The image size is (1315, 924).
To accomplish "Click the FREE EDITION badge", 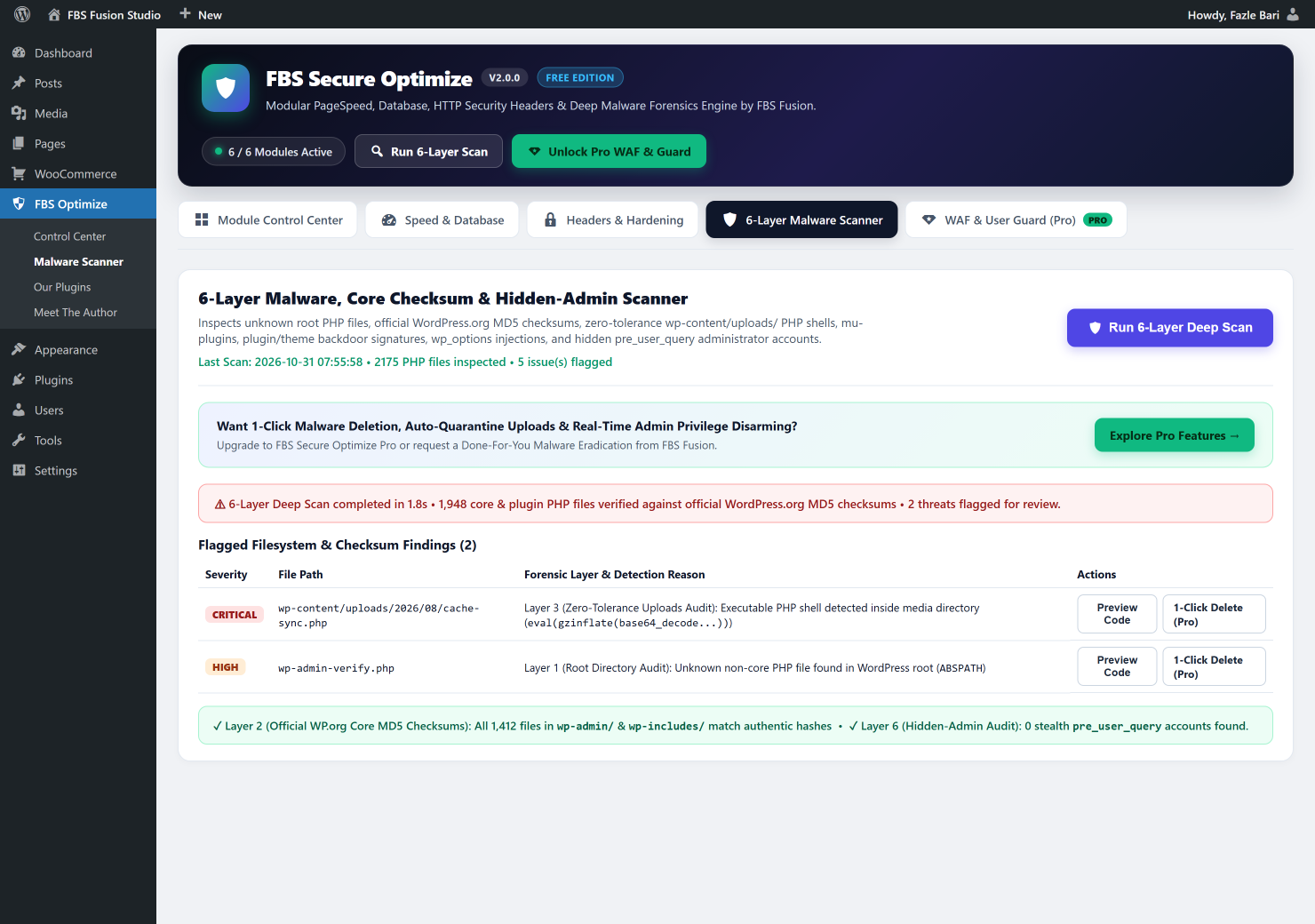I will click(x=580, y=78).
